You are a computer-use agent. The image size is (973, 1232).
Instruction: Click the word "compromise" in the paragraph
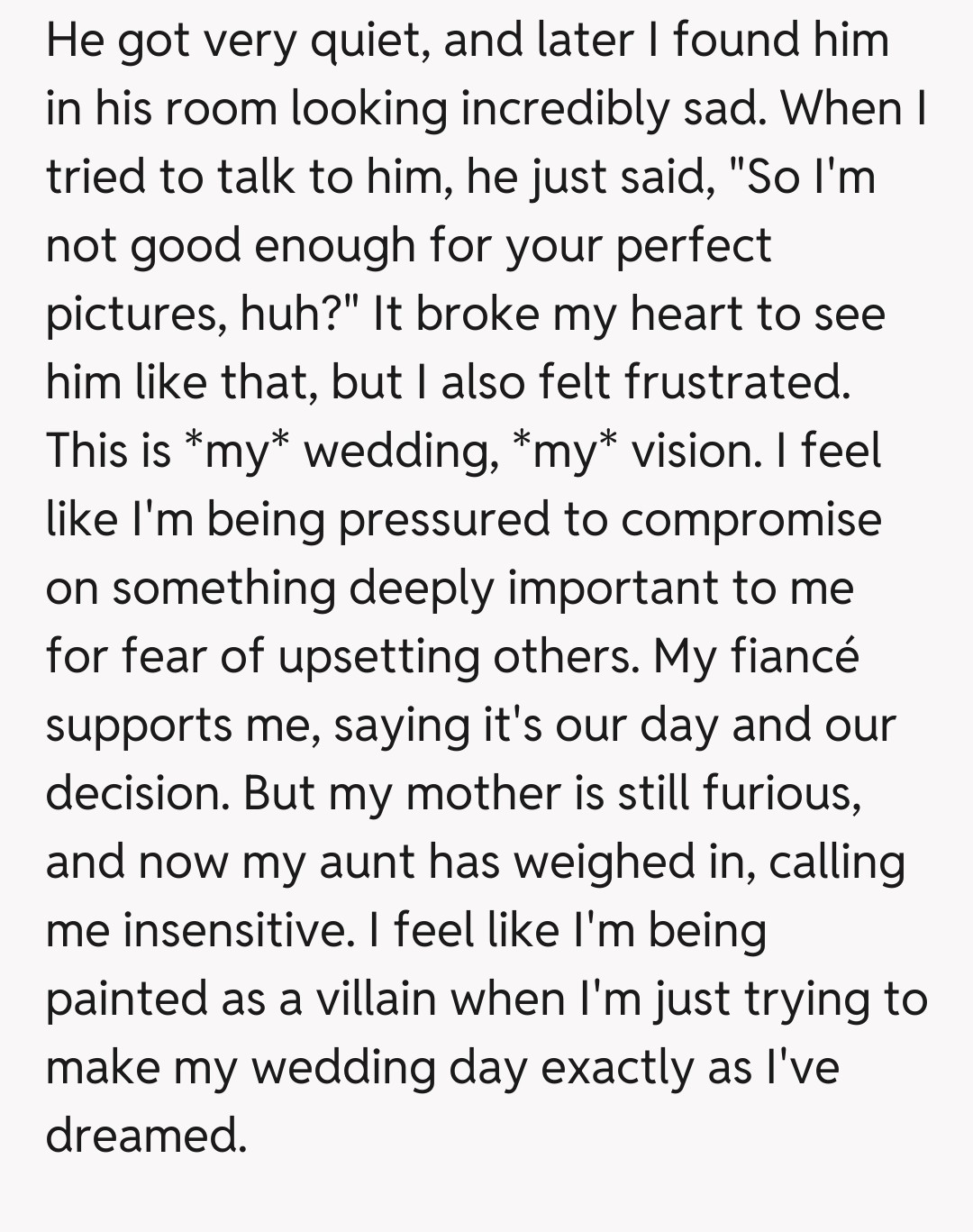[x=750, y=520]
